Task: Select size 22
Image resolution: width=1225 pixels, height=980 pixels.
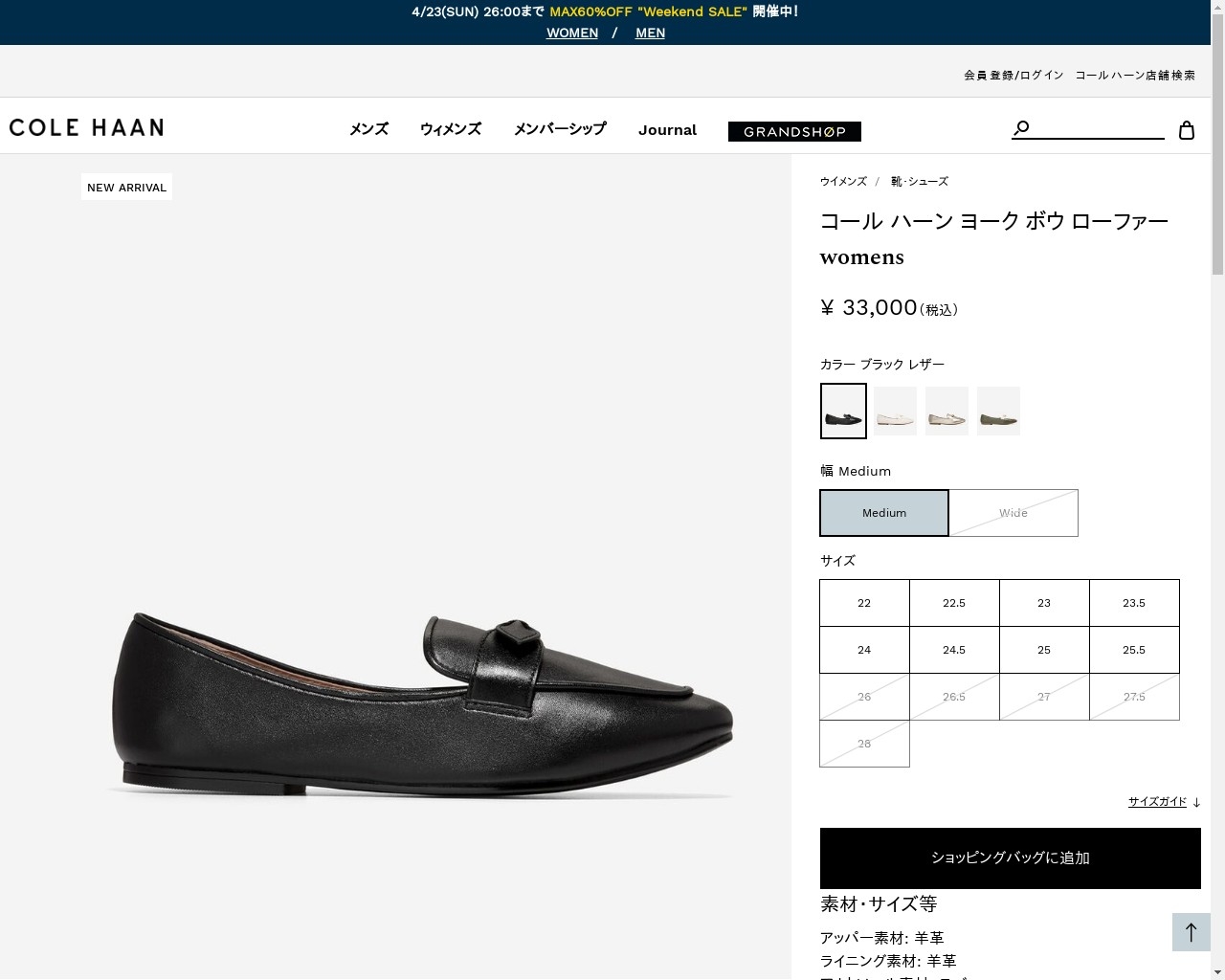Action: [x=864, y=603]
